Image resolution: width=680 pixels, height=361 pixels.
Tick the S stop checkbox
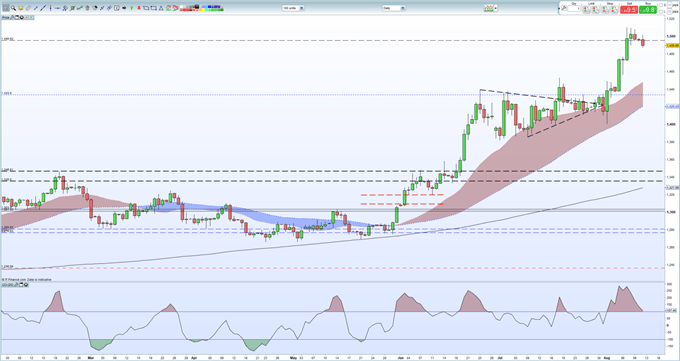click(661, 5)
